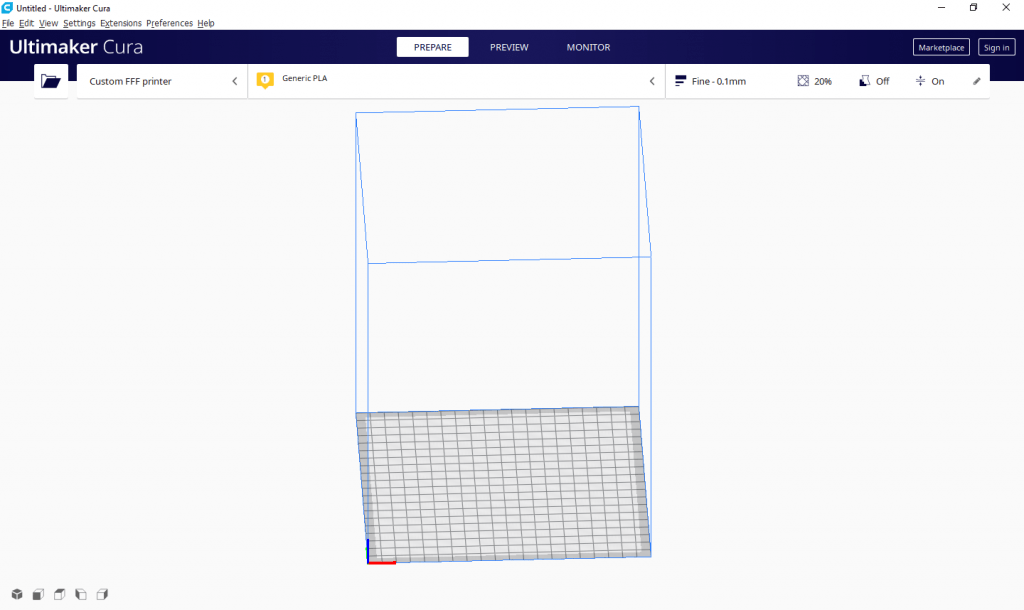Close the Ultimaker Cura window
This screenshot has width=1024, height=610.
[1006, 8]
